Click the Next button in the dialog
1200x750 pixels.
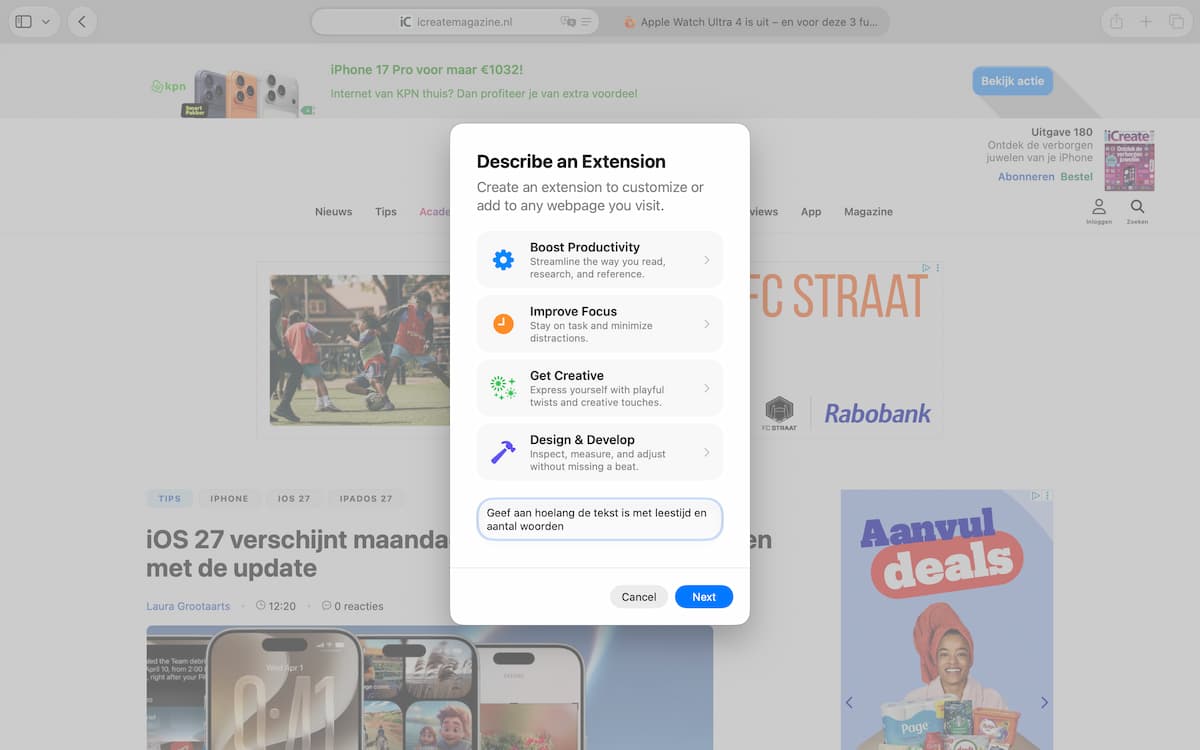pos(704,597)
